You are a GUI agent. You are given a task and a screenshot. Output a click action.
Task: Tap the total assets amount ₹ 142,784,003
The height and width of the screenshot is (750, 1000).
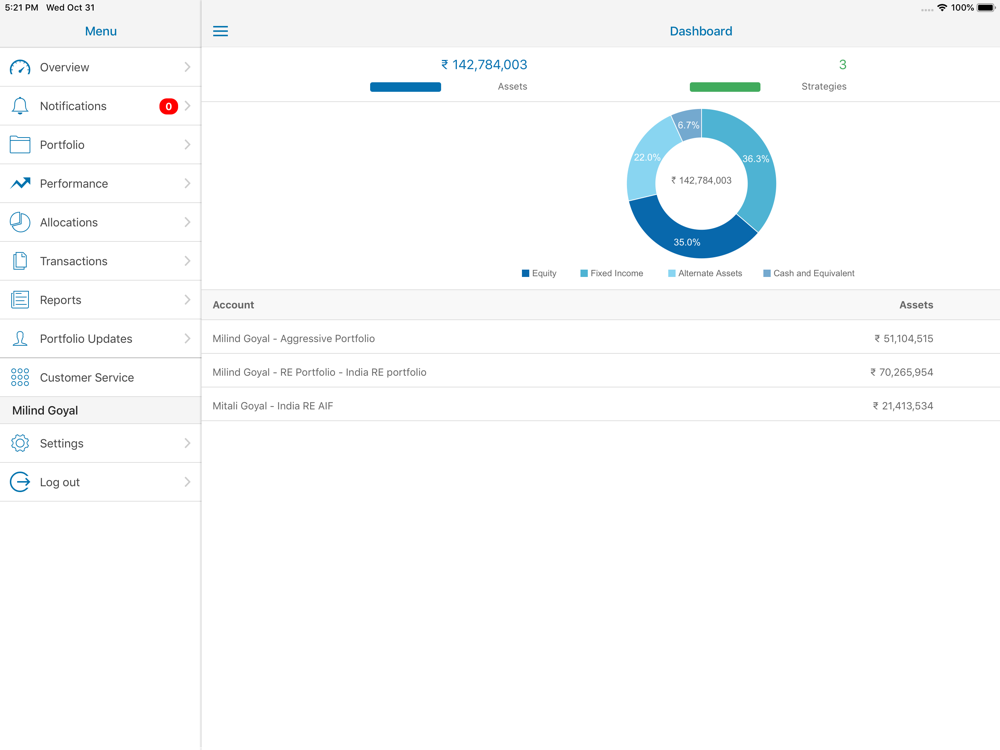click(484, 64)
